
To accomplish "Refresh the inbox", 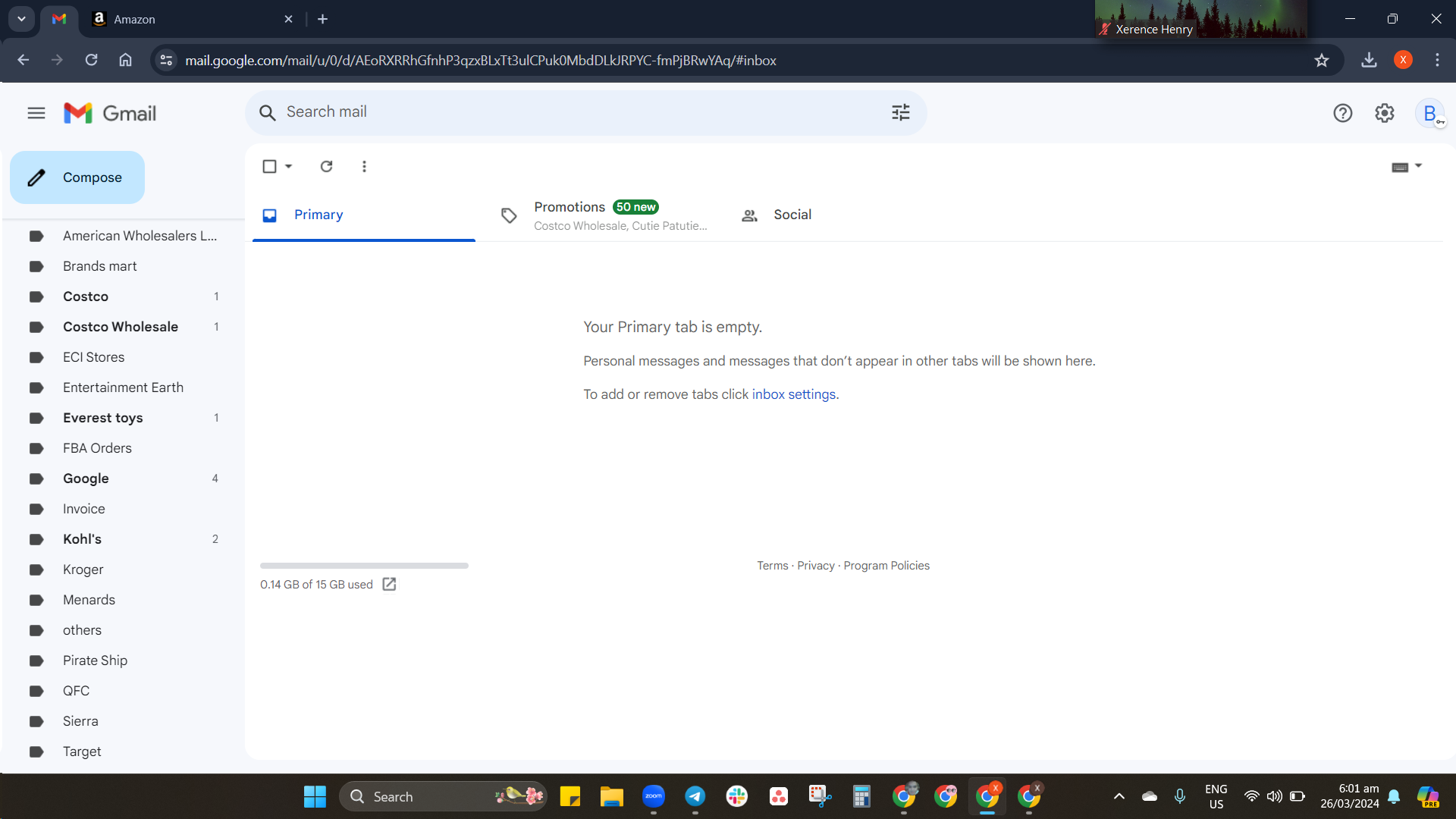I will click(326, 166).
